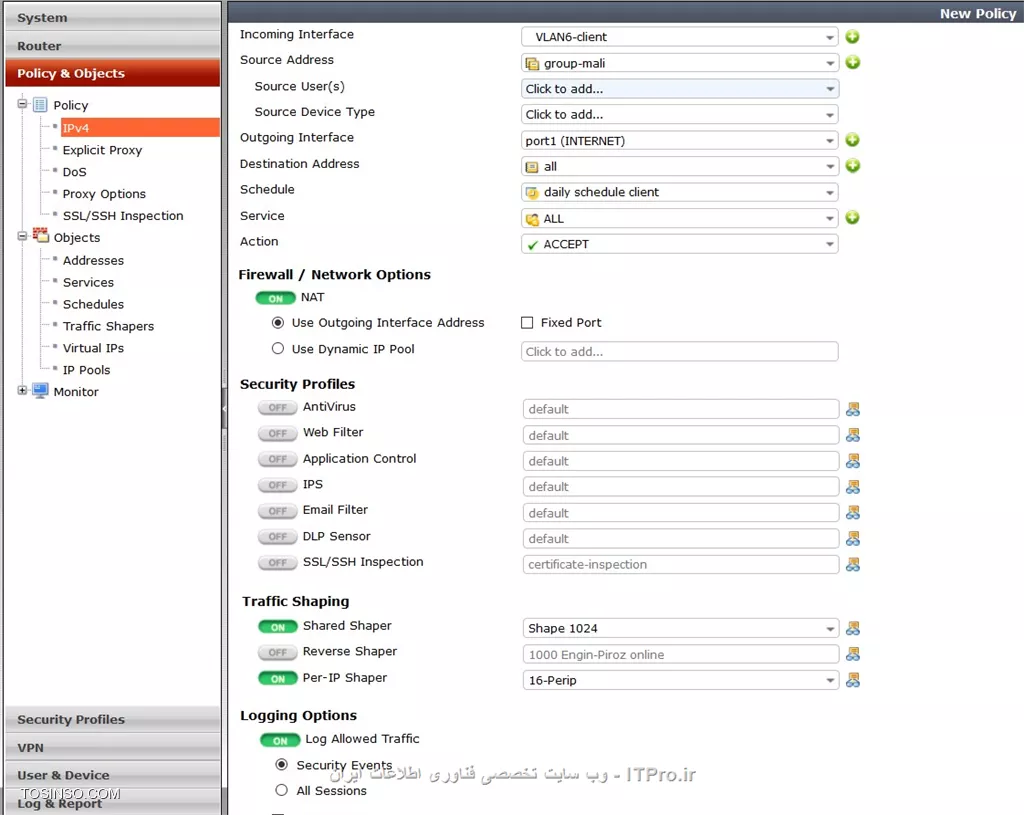Image resolution: width=1024 pixels, height=815 pixels.
Task: Open the Policy & Objects section
Action: pos(112,73)
